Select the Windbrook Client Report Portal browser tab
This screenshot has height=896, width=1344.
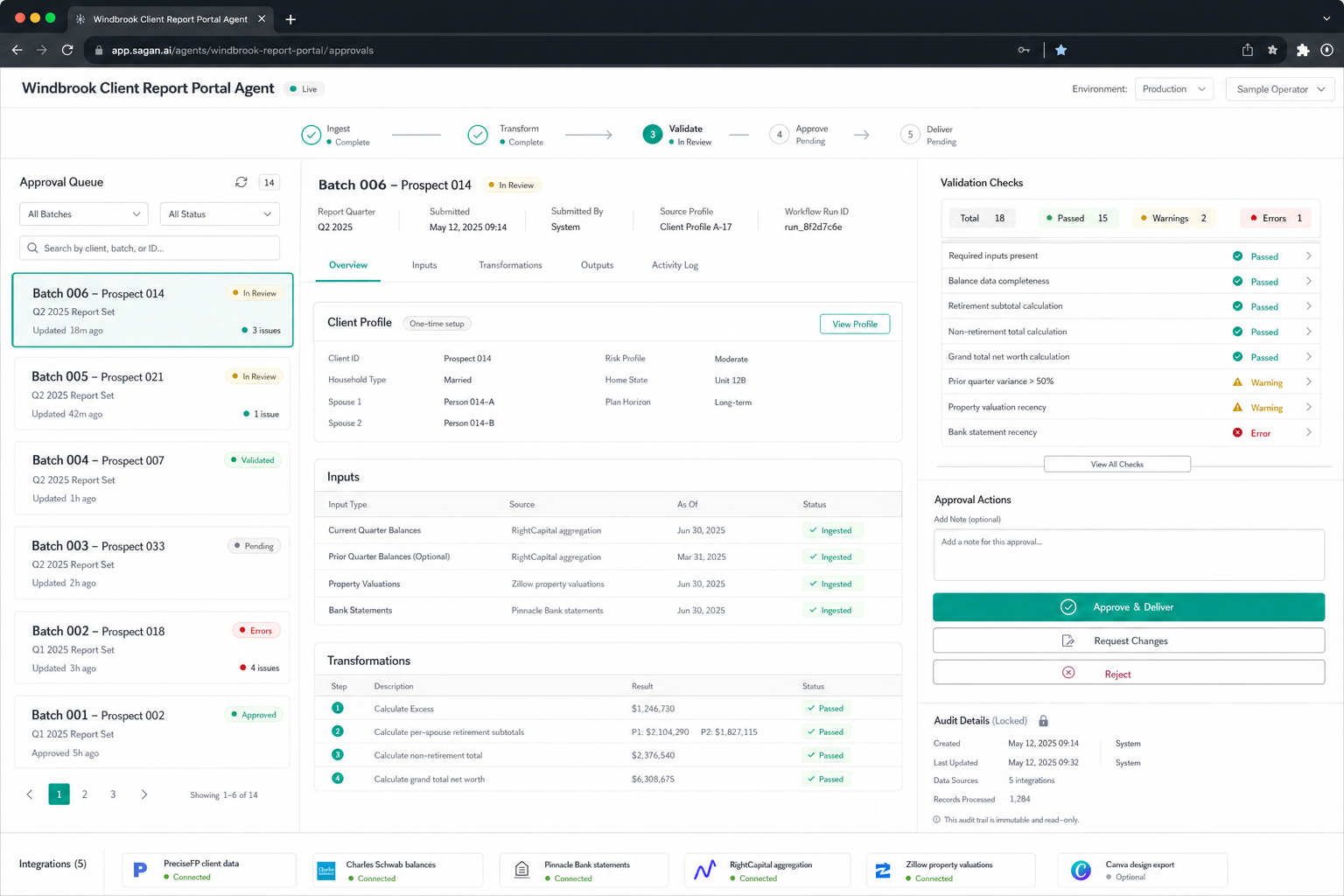tap(170, 18)
